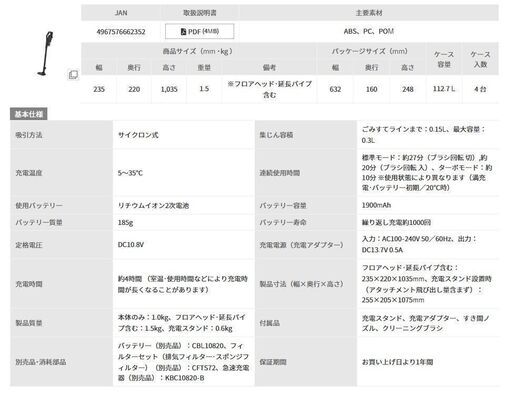The width and height of the screenshot is (512, 394).
Task: Click the 約4時間 charging time value
Action: click(x=183, y=284)
